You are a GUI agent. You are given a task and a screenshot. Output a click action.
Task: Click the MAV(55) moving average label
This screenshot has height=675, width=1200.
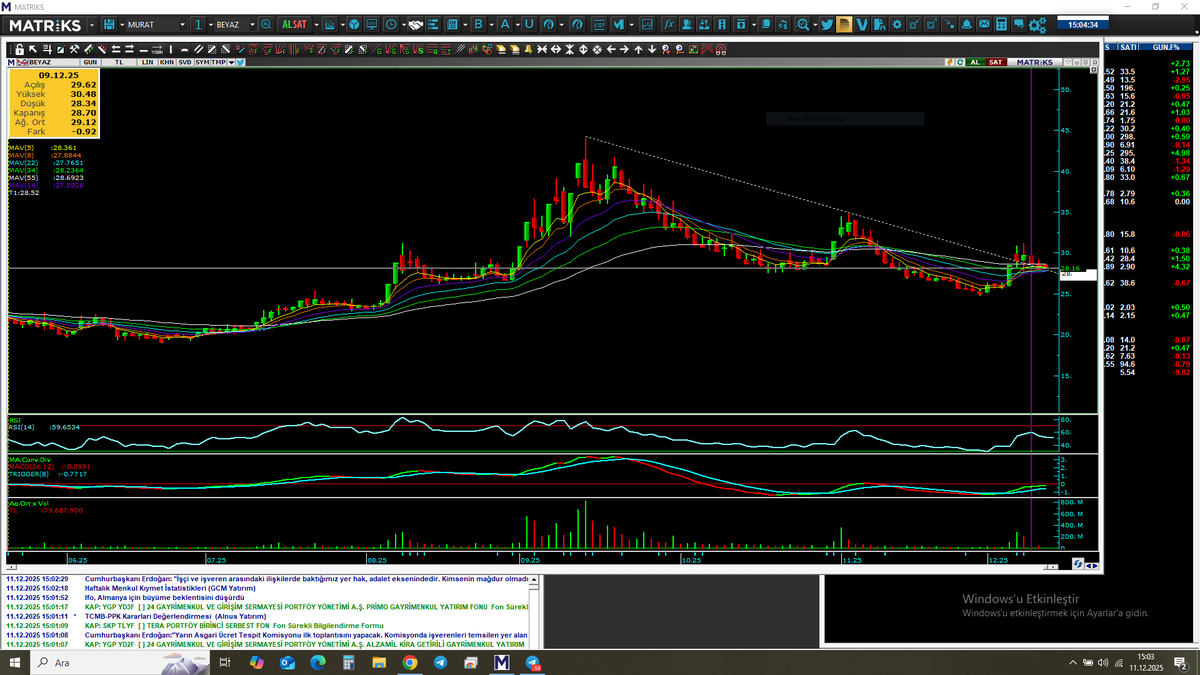[22, 177]
